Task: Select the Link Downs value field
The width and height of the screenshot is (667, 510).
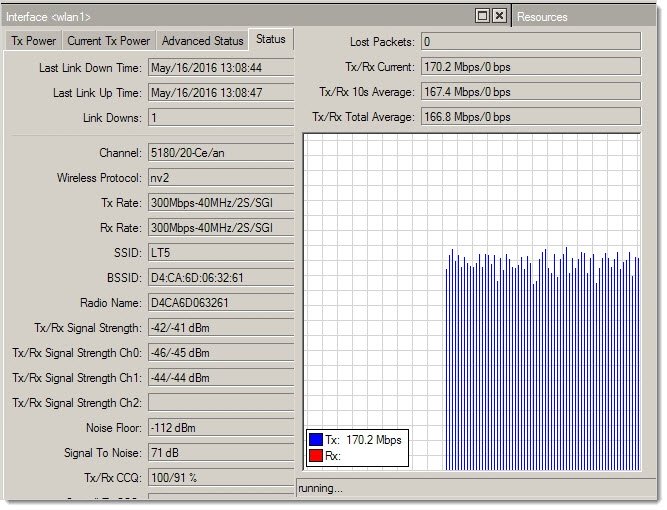Action: point(221,118)
